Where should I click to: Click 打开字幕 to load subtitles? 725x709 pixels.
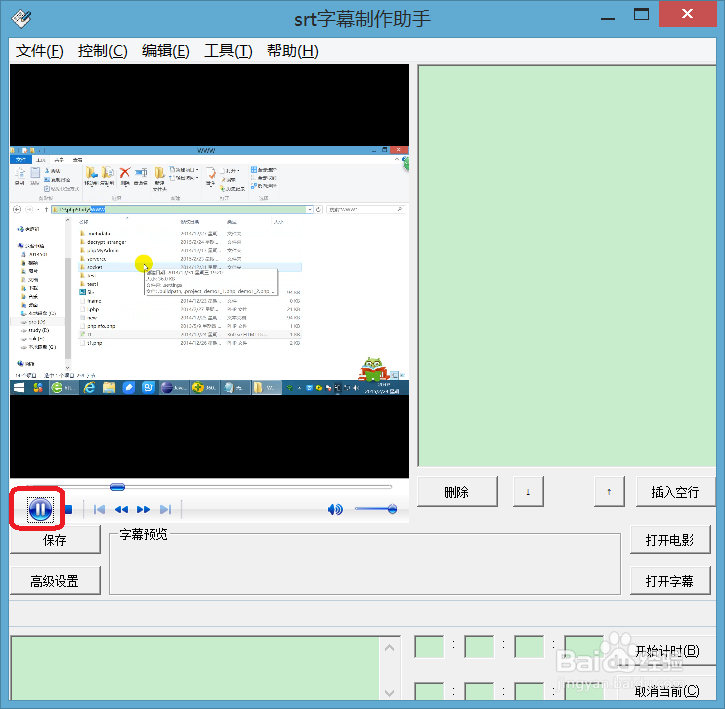click(670, 580)
